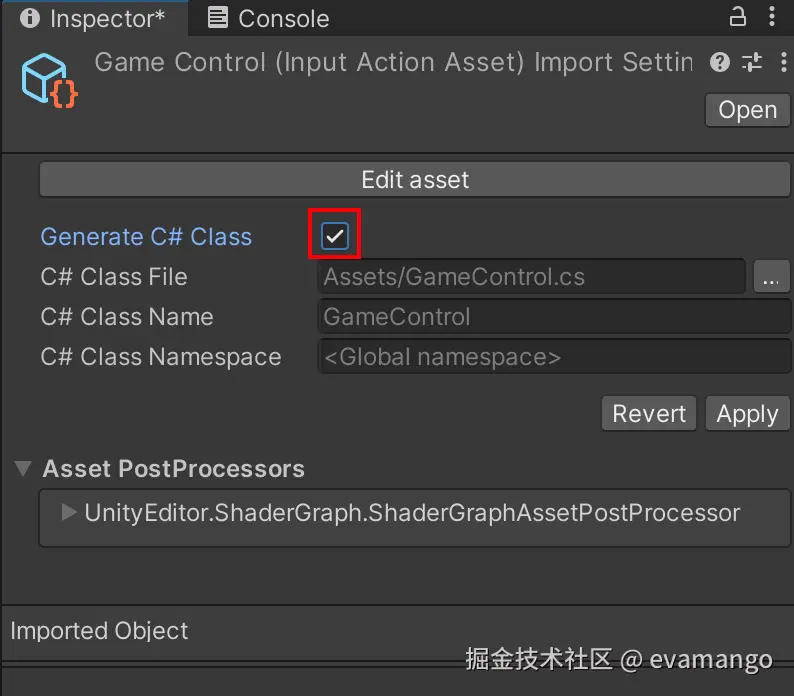794x696 pixels.
Task: Toggle the Generate C# Class checkbox
Action: tap(334, 236)
